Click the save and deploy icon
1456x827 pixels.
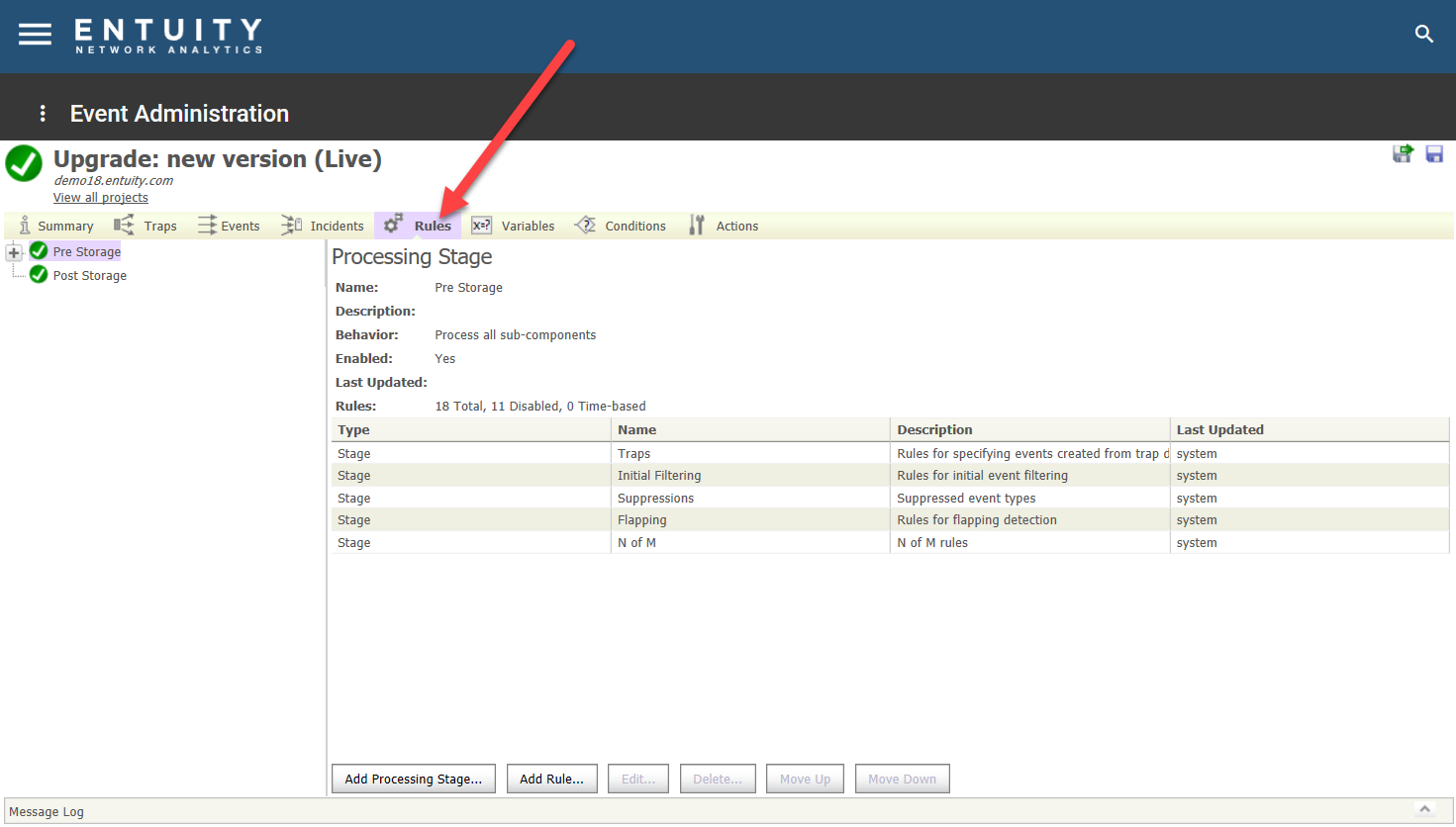(x=1403, y=153)
